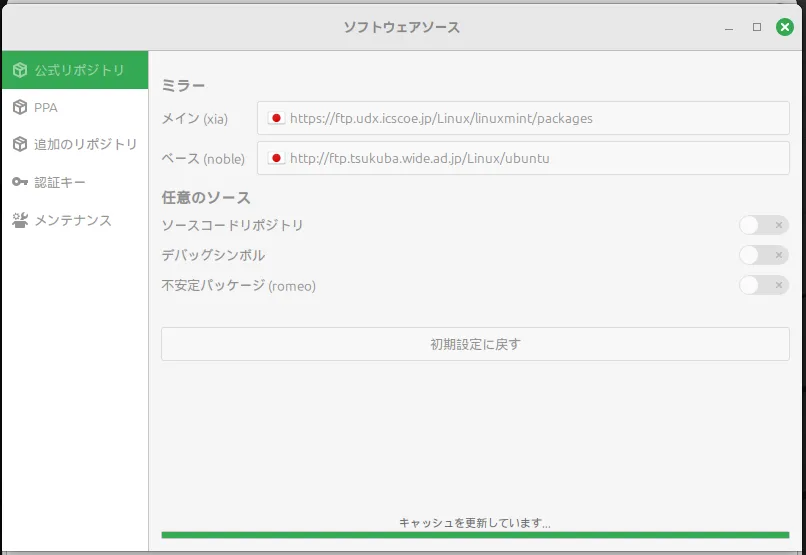
Task: Click the 認証キー key icon
Action: click(x=20, y=182)
